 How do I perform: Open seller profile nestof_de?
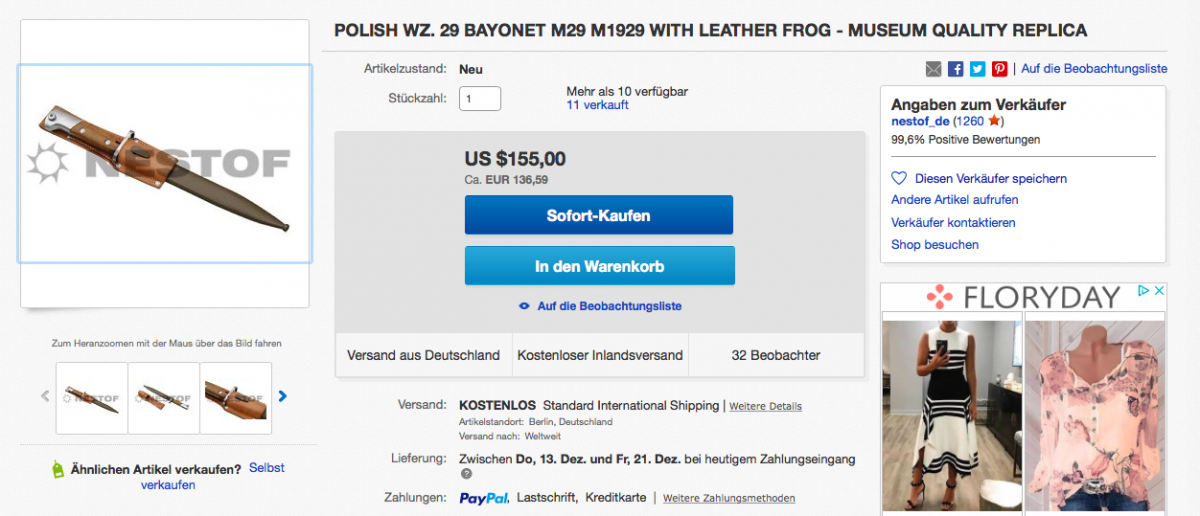[x=920, y=121]
